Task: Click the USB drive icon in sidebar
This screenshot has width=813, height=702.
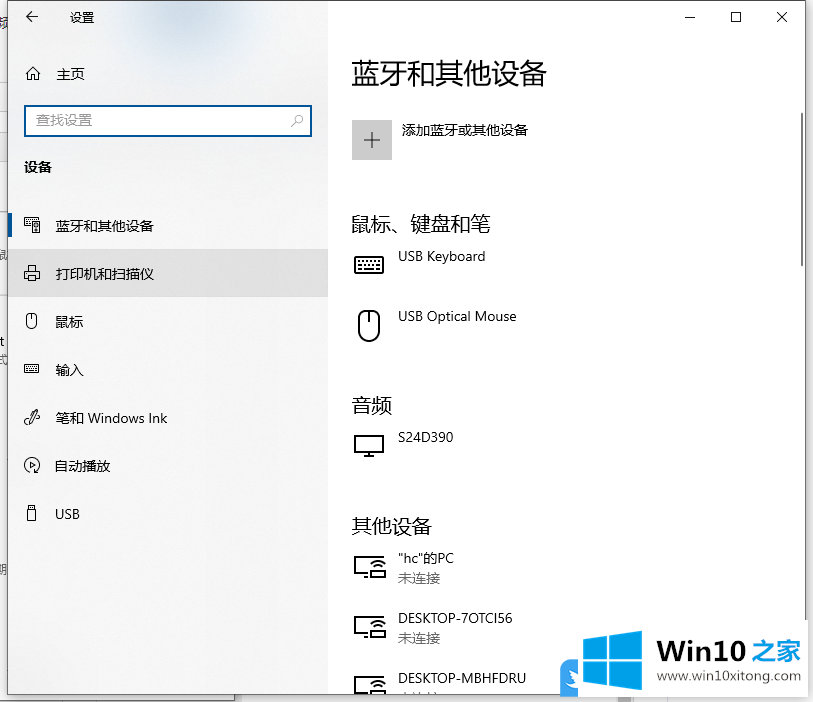Action: [32, 513]
